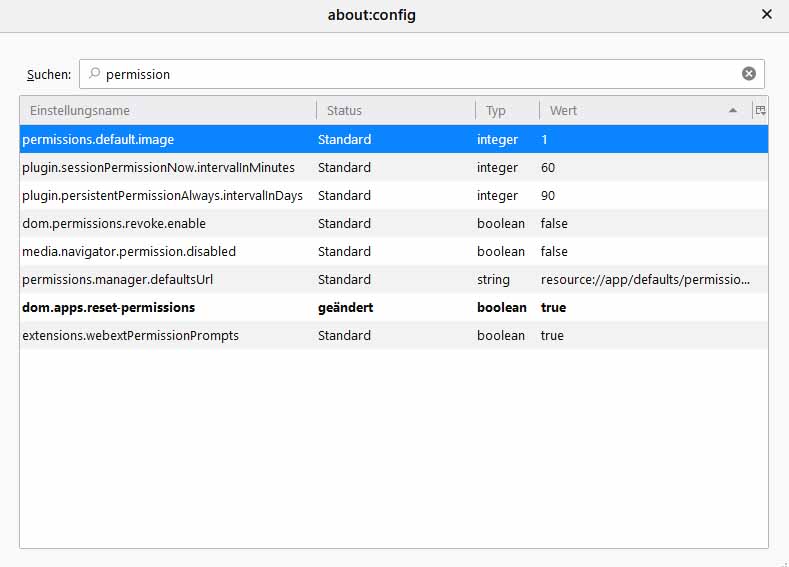Viewport: 789px width, 567px height.
Task: Click the magnifier icon in the search box
Action: pyautogui.click(x=94, y=73)
